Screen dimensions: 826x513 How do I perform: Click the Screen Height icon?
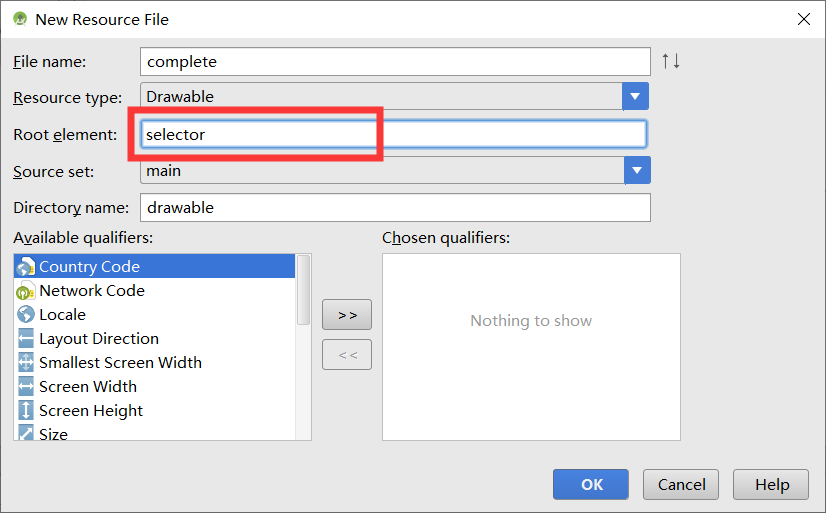tap(26, 411)
